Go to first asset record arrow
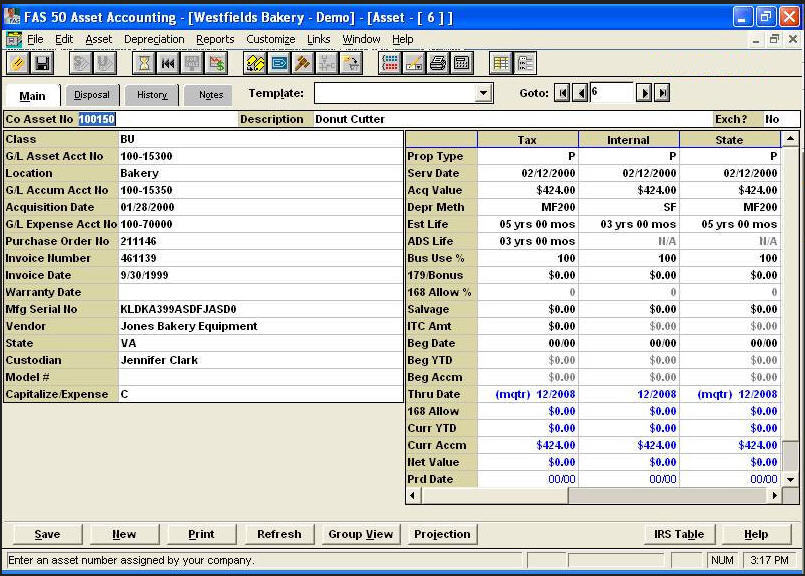805x576 pixels. point(562,93)
